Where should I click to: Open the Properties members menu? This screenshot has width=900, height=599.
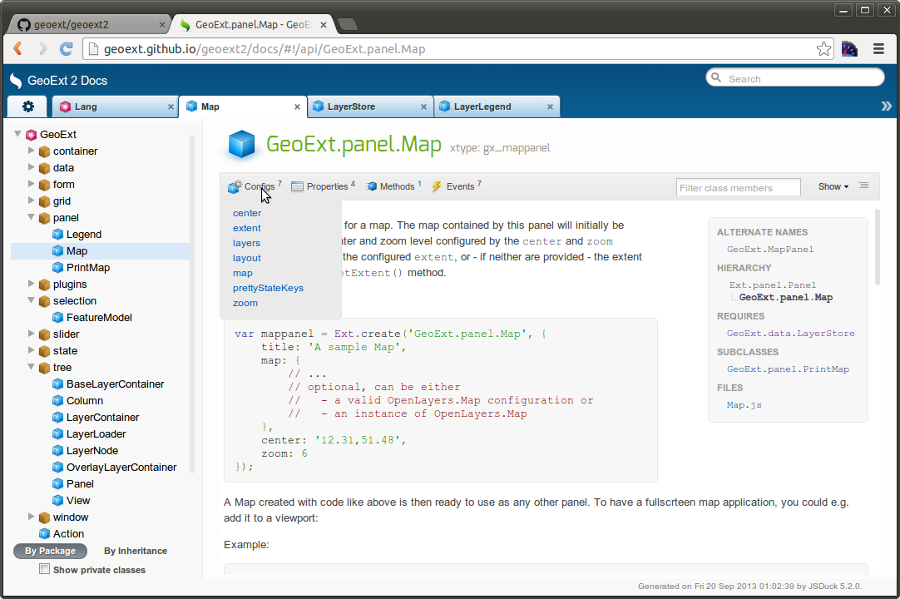pyautogui.click(x=323, y=186)
